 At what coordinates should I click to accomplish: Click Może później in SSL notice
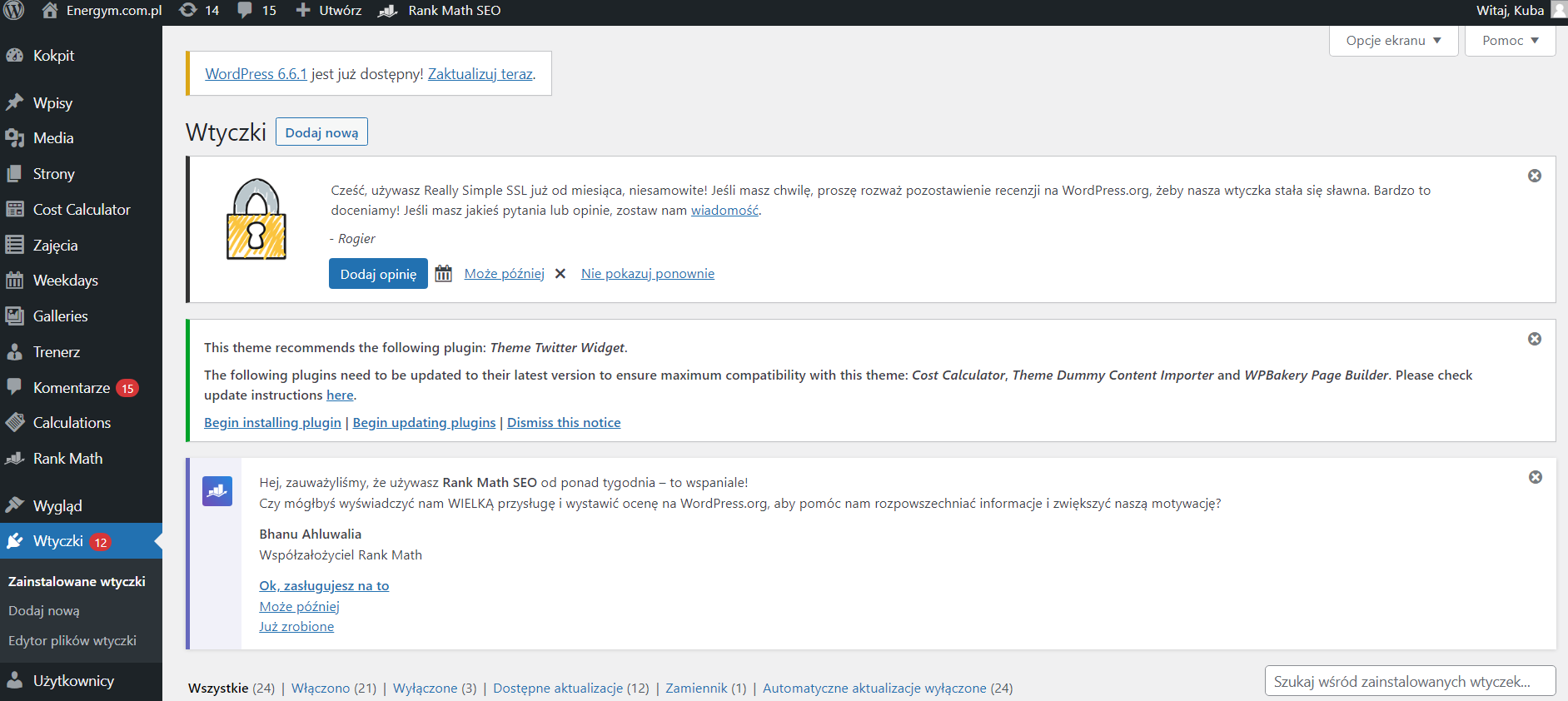coord(505,274)
